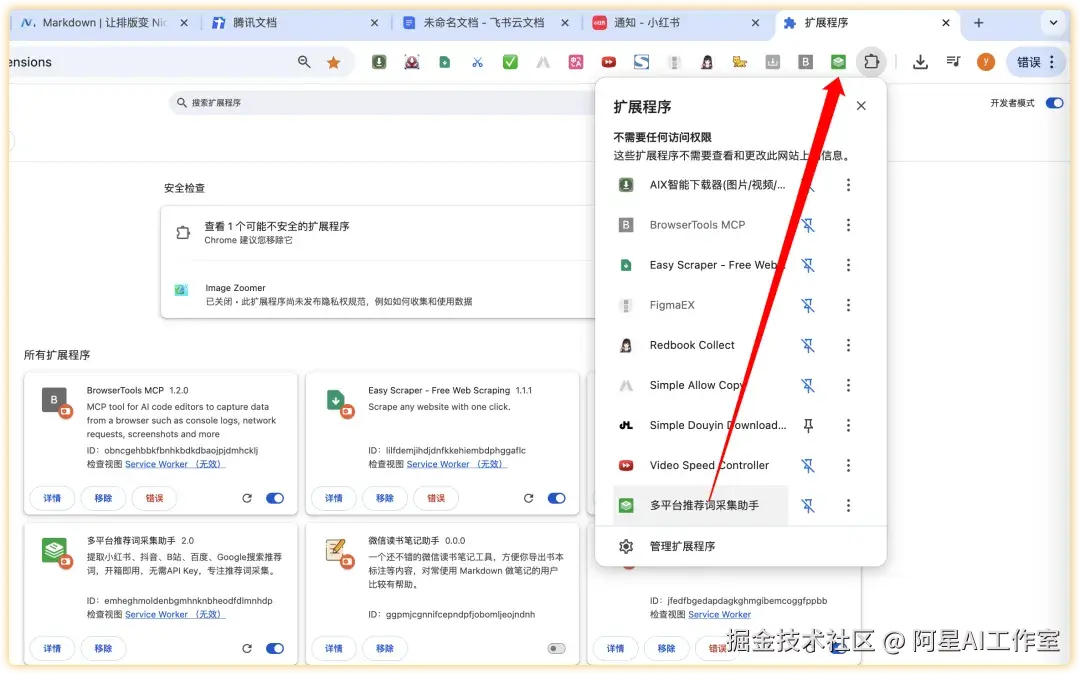Open 管理扩展程序 from the popup

pos(740,546)
